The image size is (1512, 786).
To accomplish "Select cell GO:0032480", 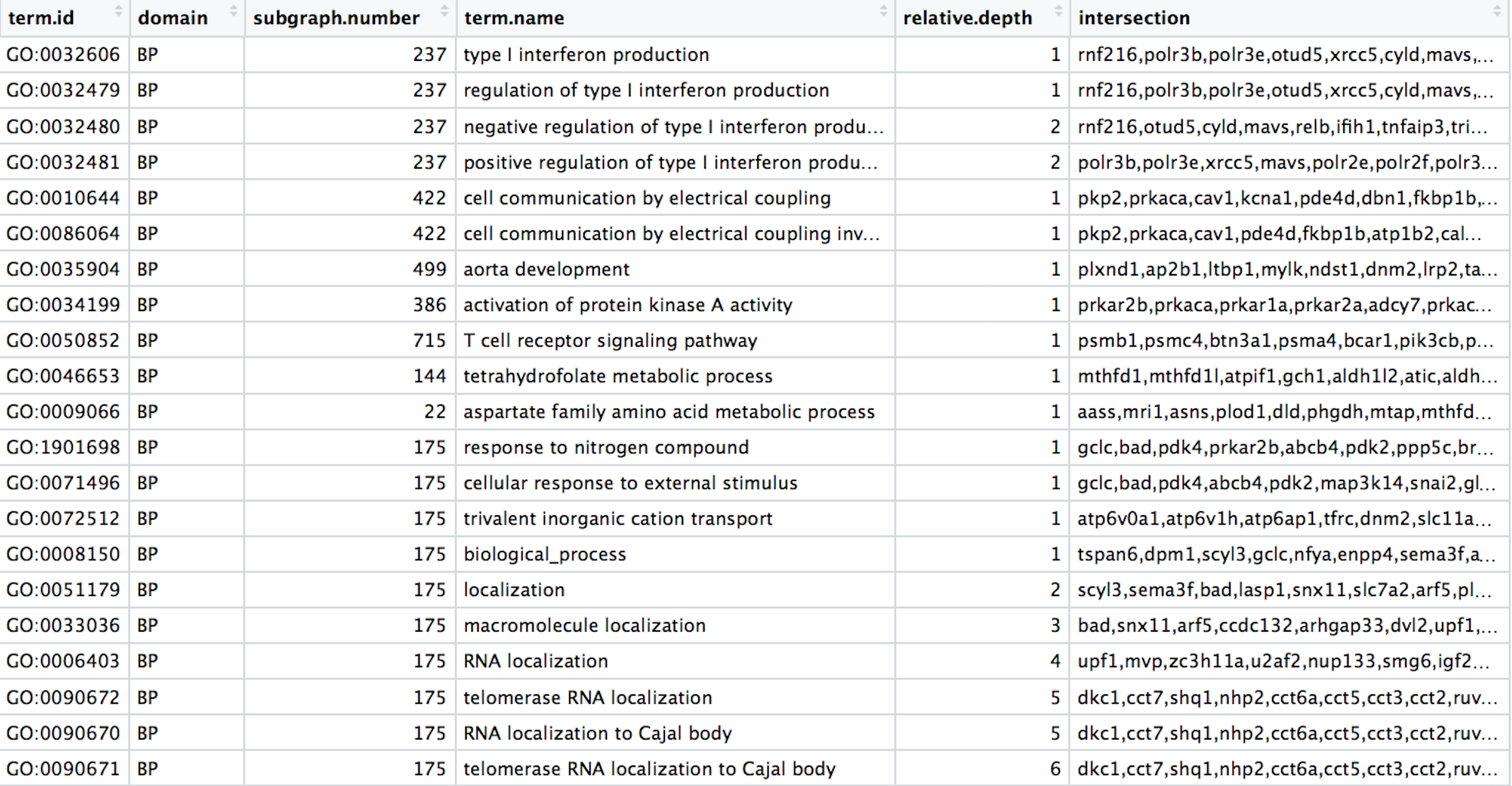I will pos(65,127).
